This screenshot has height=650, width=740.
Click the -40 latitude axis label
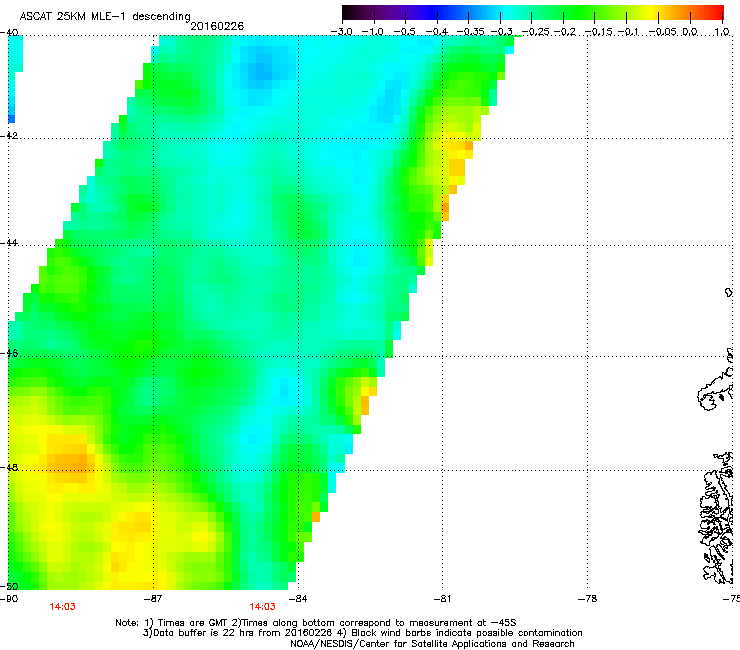[10, 32]
